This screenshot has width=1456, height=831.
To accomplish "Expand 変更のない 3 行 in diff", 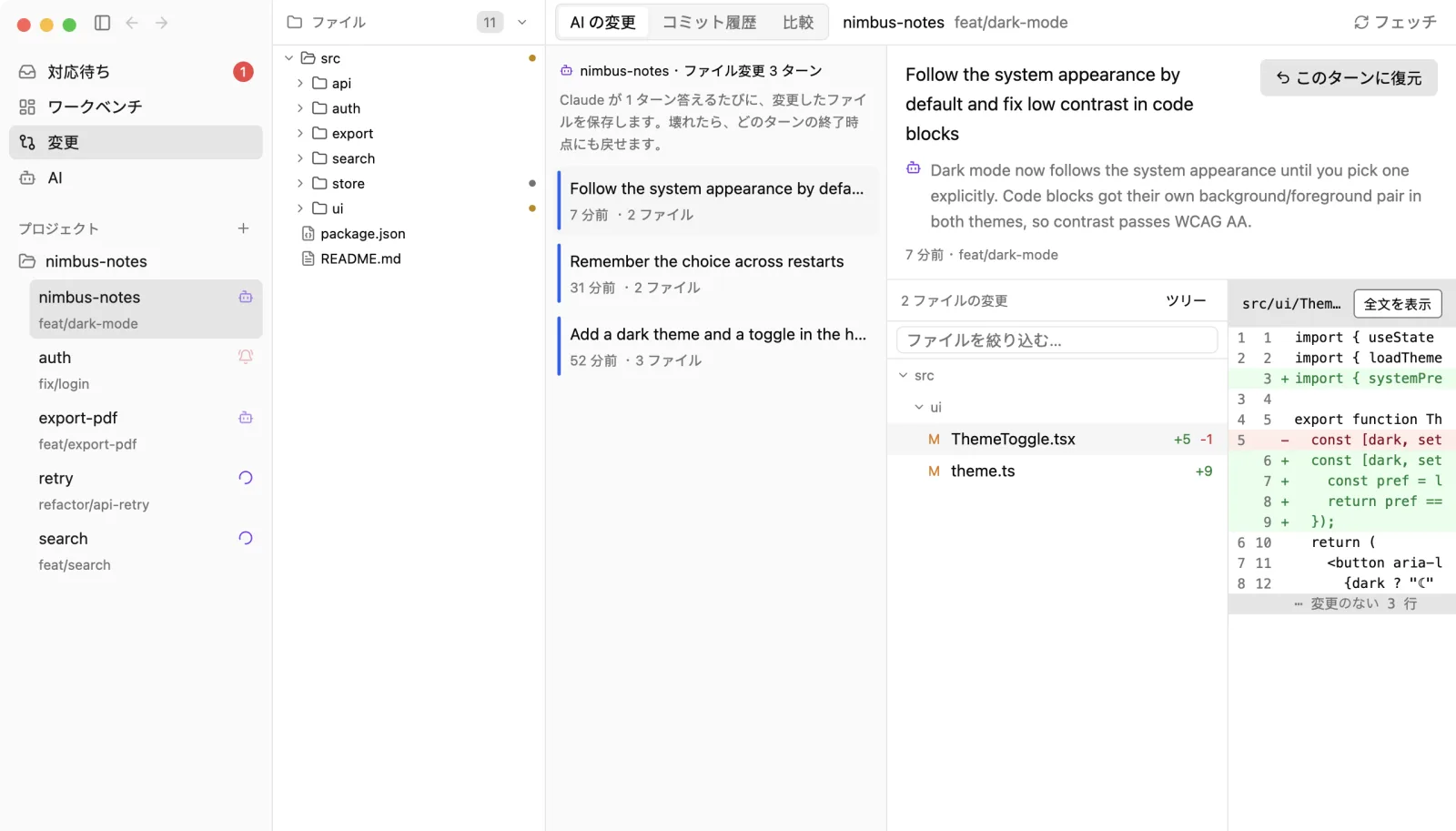I will click(x=1342, y=603).
